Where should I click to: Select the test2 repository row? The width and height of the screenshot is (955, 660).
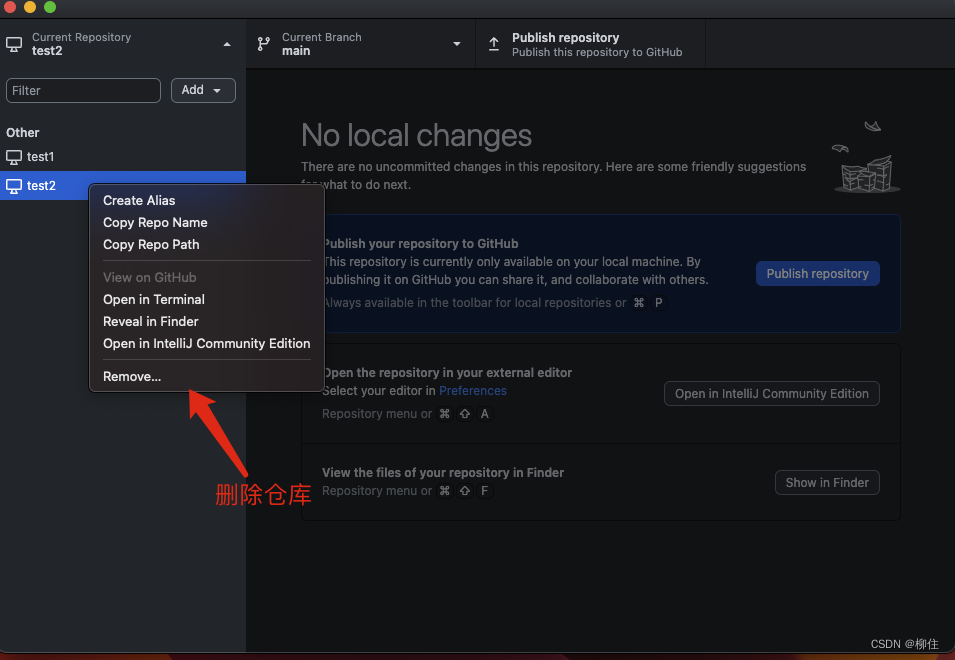pos(123,186)
